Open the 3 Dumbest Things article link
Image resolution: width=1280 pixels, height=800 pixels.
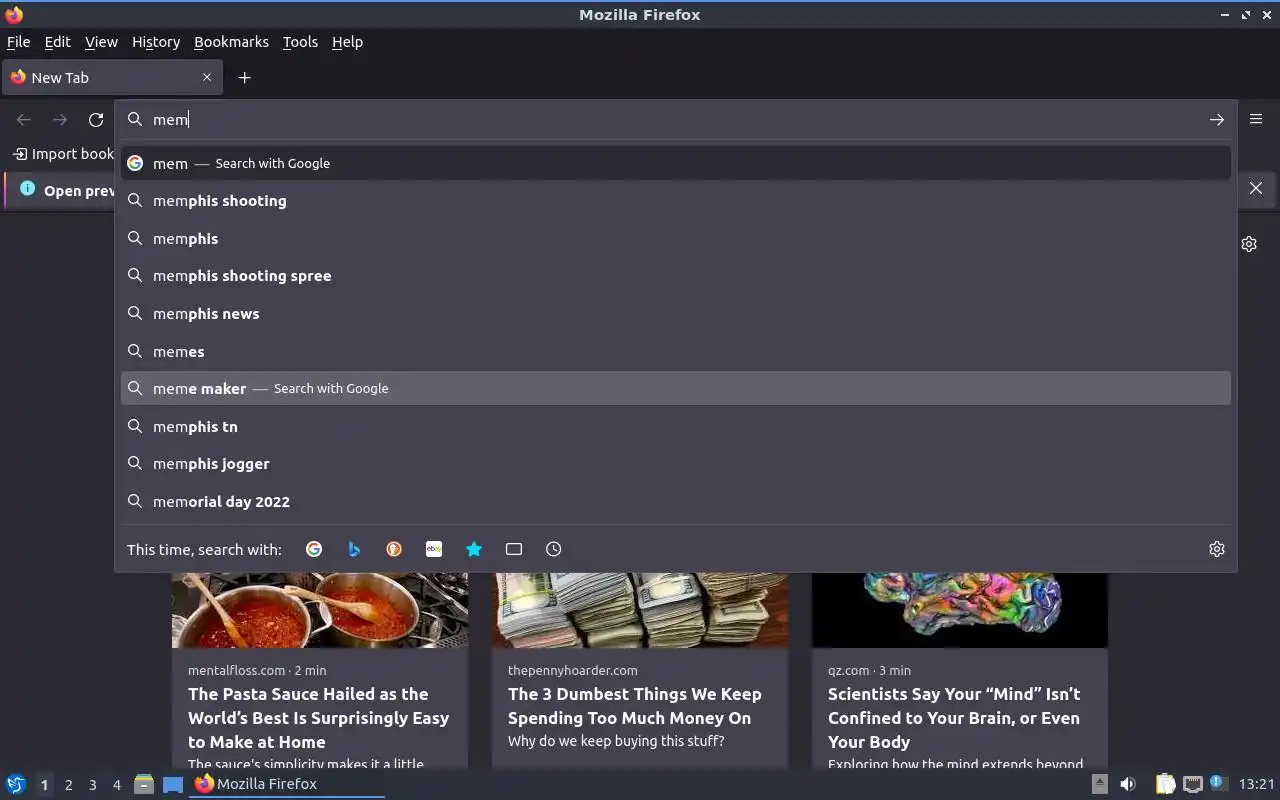click(x=634, y=706)
